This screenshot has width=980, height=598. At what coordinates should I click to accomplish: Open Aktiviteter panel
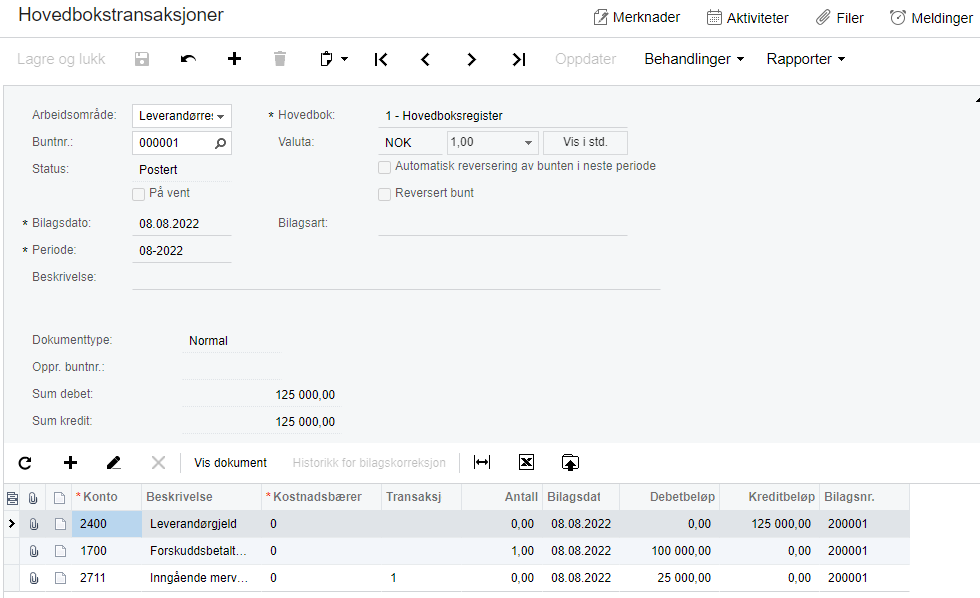(x=748, y=17)
